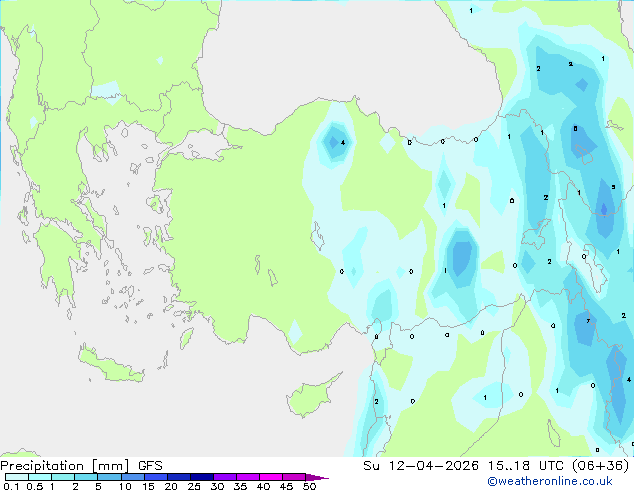The width and height of the screenshot is (634, 490).
Task: Choose the 45–50 mm legend swatch
Action: 294,477
